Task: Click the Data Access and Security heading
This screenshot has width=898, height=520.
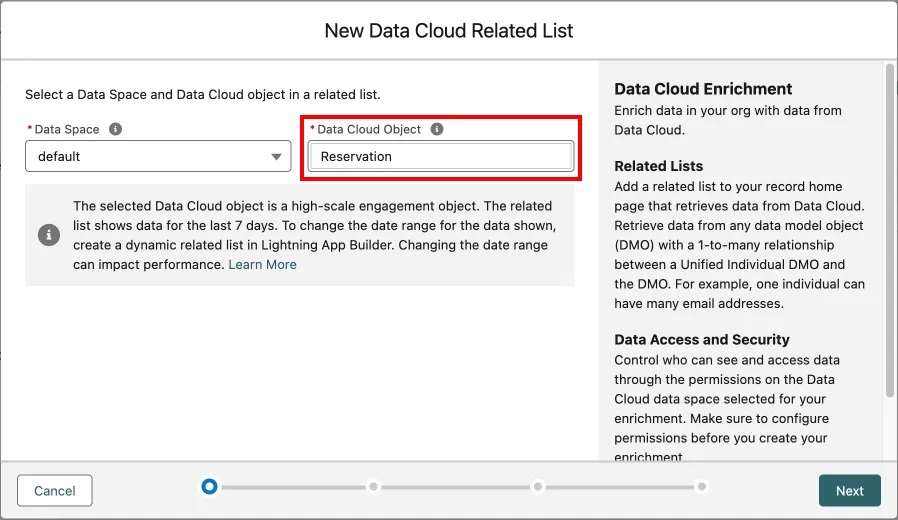Action: (x=701, y=339)
